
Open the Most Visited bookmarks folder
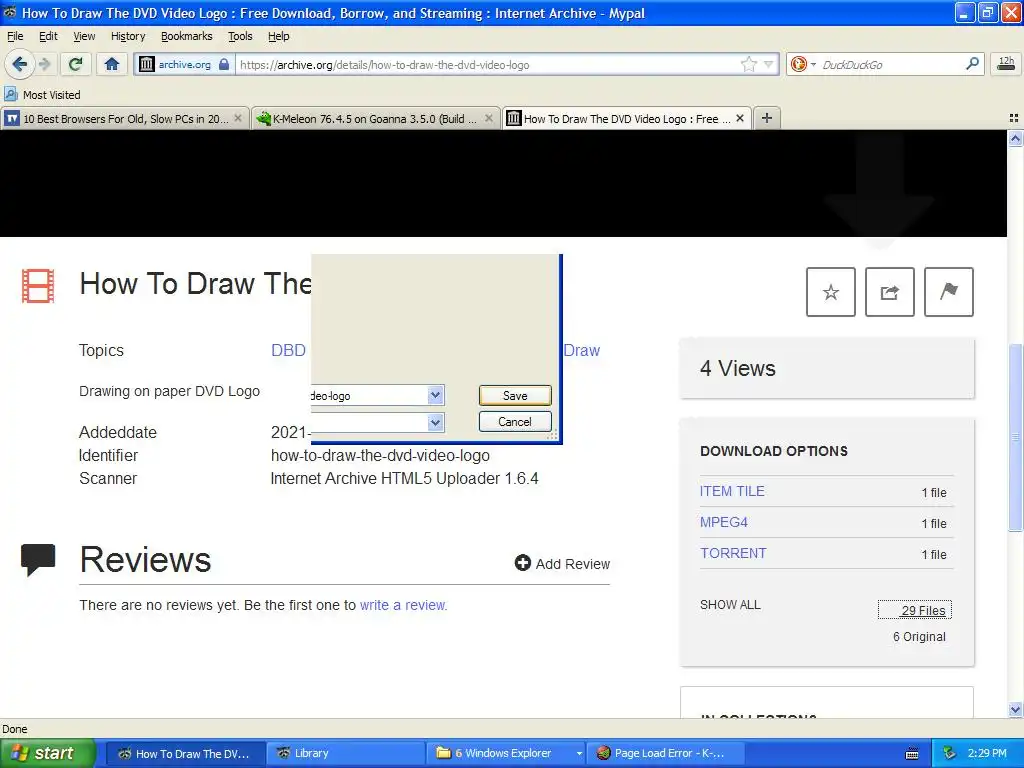pos(42,95)
